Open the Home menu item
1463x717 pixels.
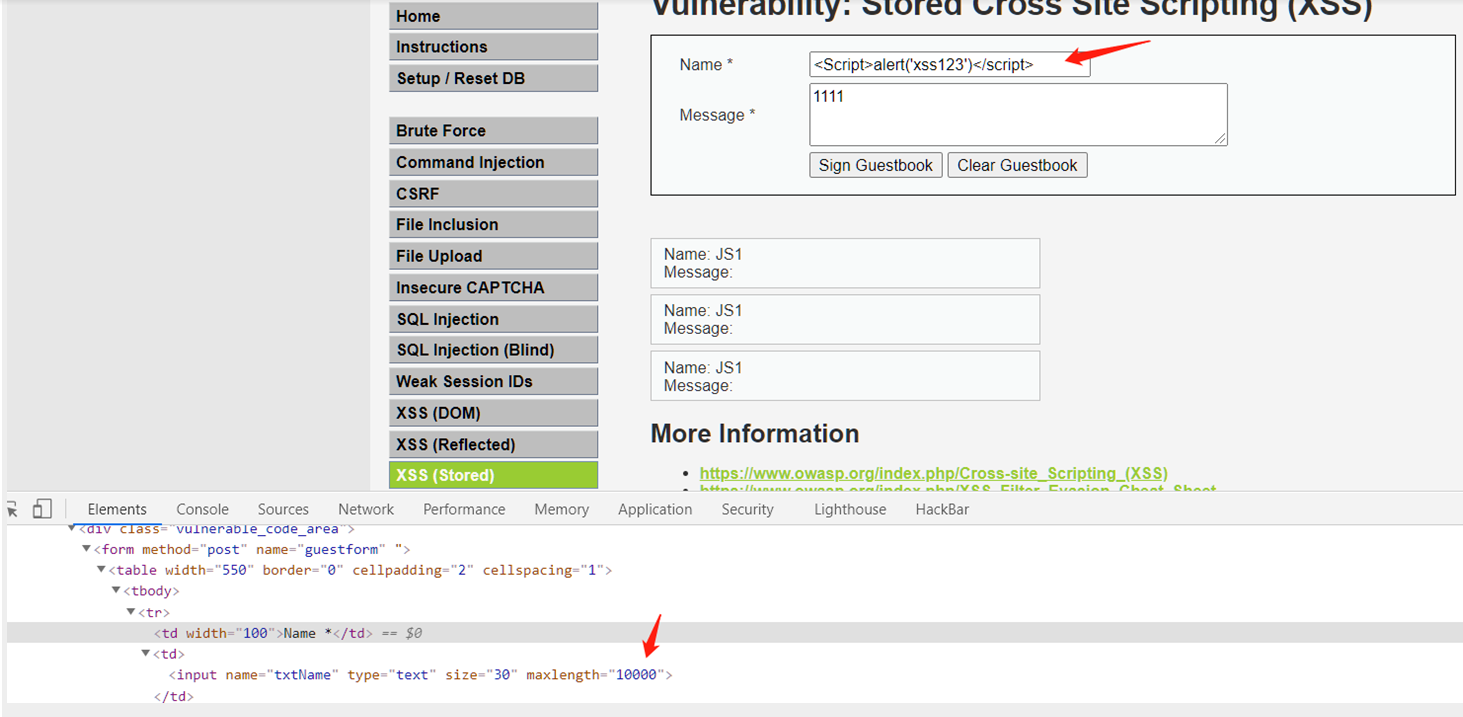pyautogui.click(x=493, y=16)
